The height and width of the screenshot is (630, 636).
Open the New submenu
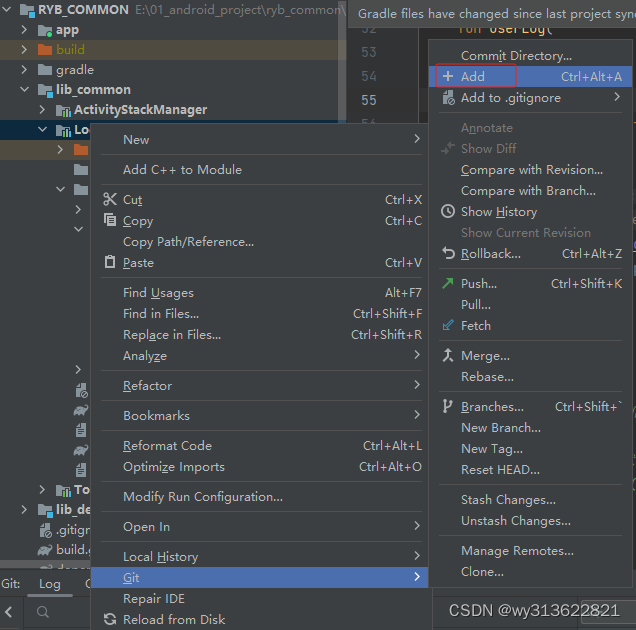(x=261, y=139)
